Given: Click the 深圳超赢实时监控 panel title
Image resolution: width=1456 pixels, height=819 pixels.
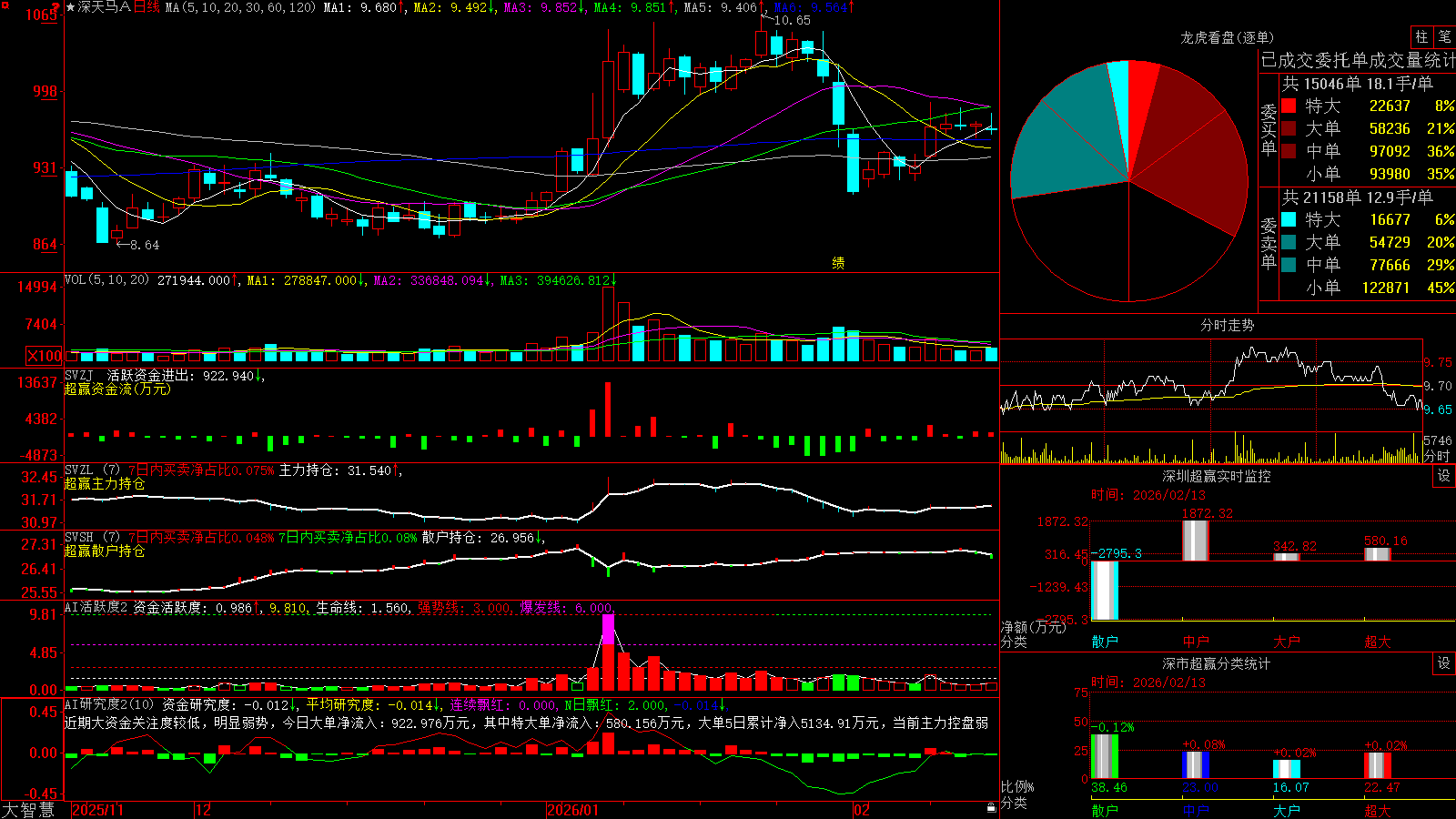Looking at the screenshot, I should pyautogui.click(x=1217, y=476).
